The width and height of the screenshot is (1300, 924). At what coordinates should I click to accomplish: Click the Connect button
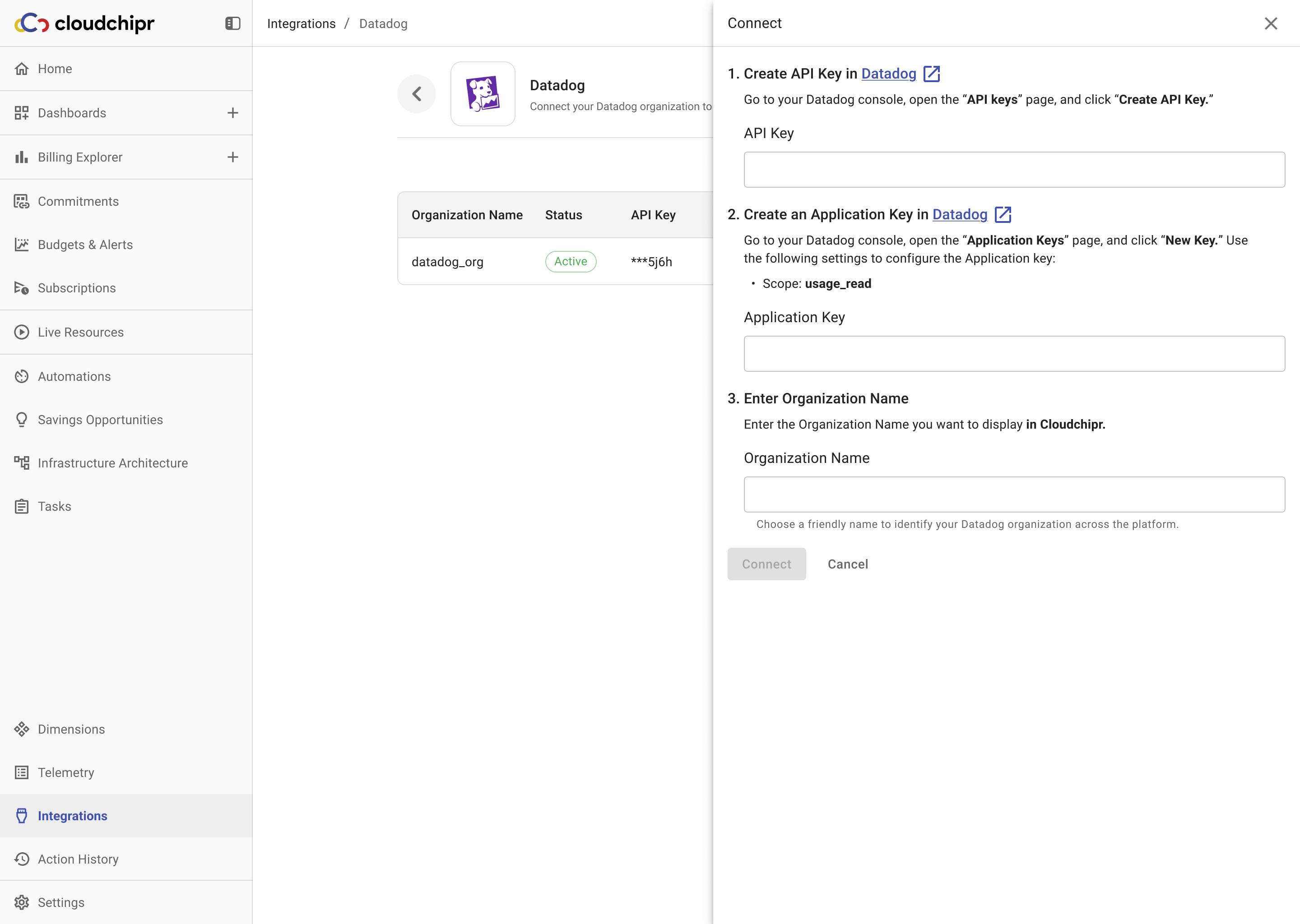(x=766, y=564)
